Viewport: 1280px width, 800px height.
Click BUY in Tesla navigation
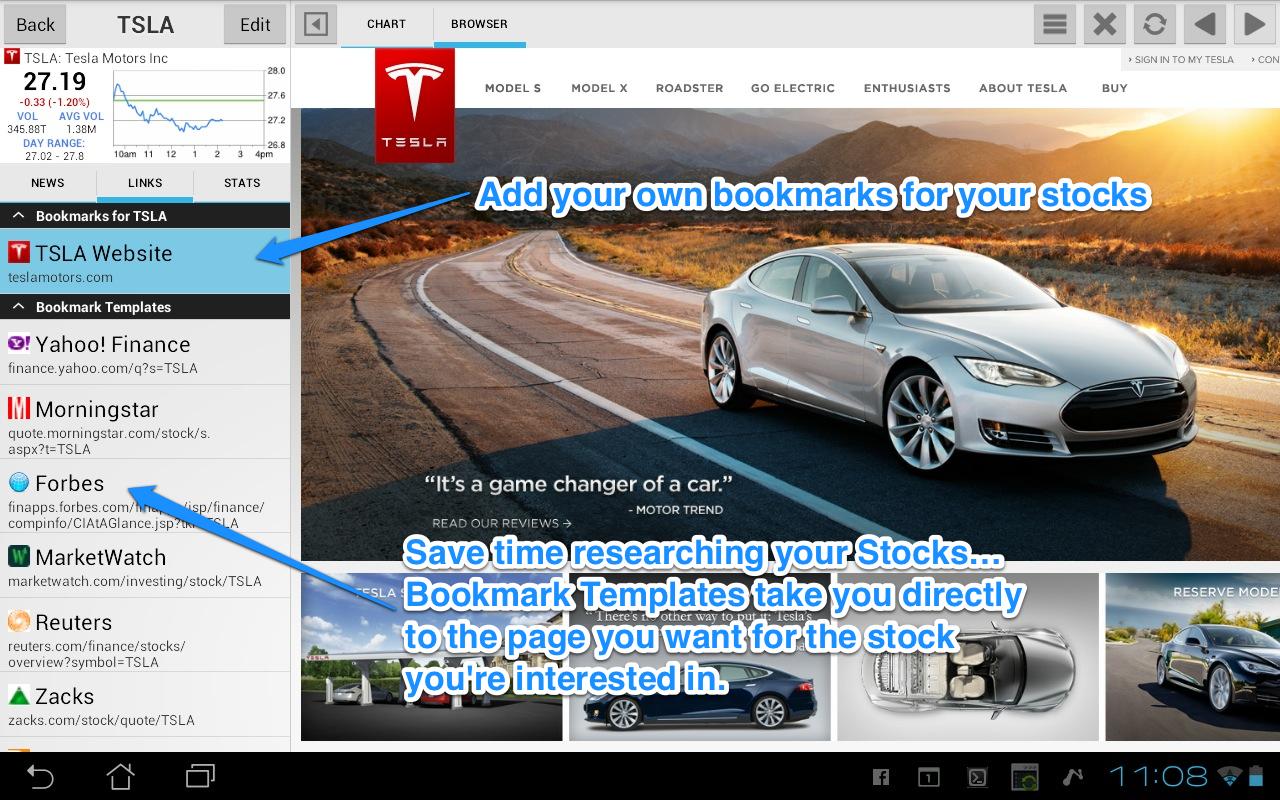click(x=1115, y=88)
